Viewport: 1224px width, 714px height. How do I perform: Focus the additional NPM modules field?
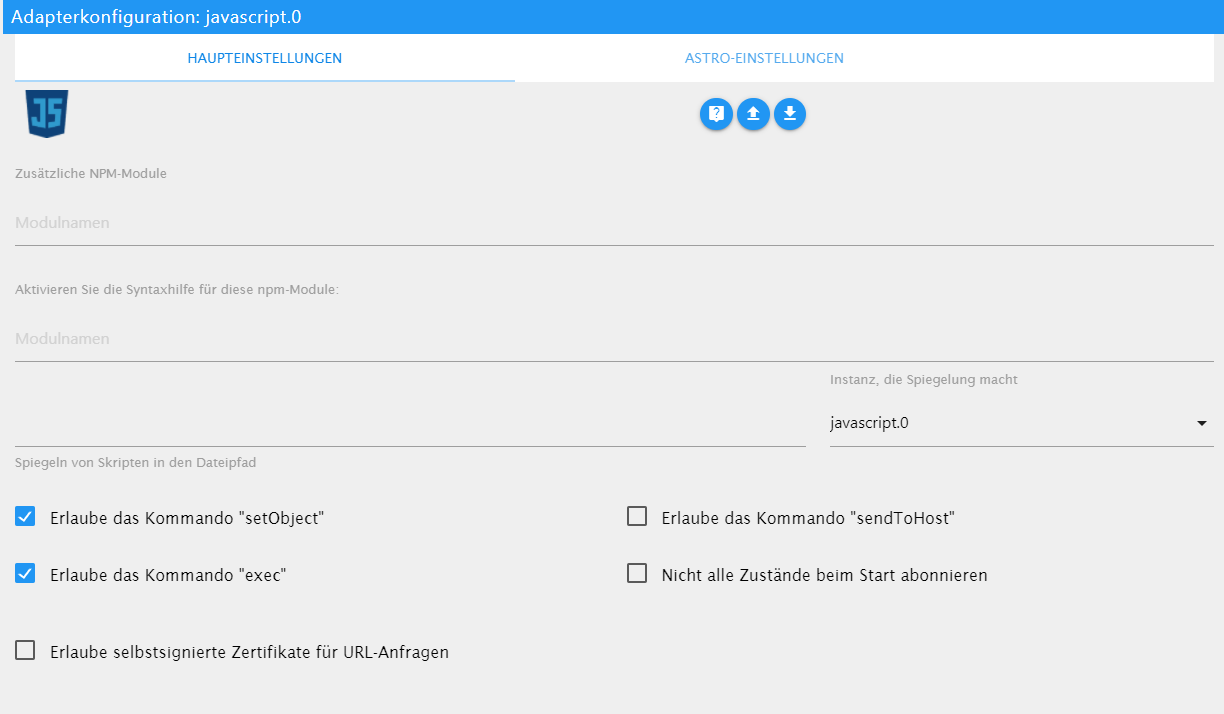[614, 223]
